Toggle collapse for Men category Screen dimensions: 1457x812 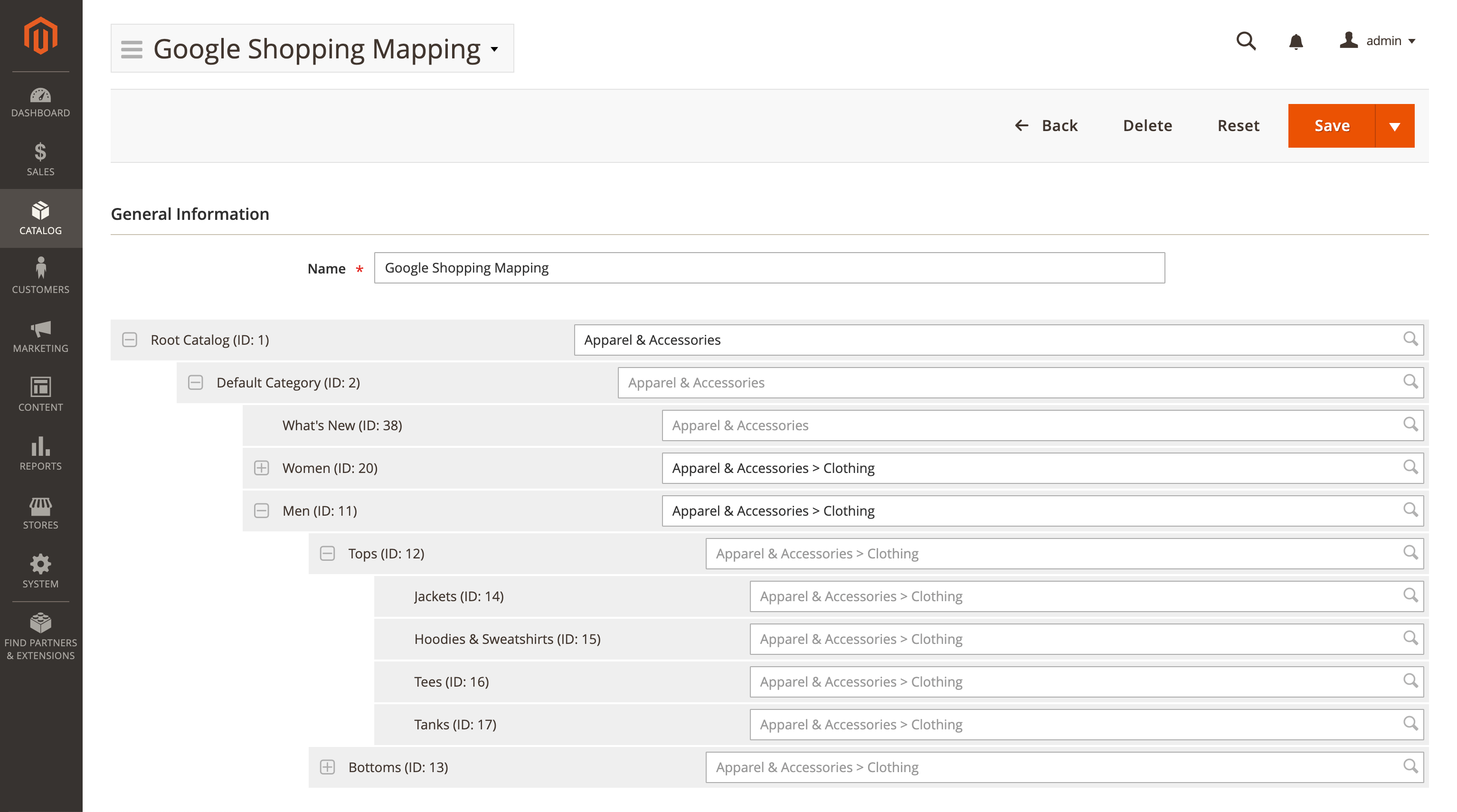[261, 511]
